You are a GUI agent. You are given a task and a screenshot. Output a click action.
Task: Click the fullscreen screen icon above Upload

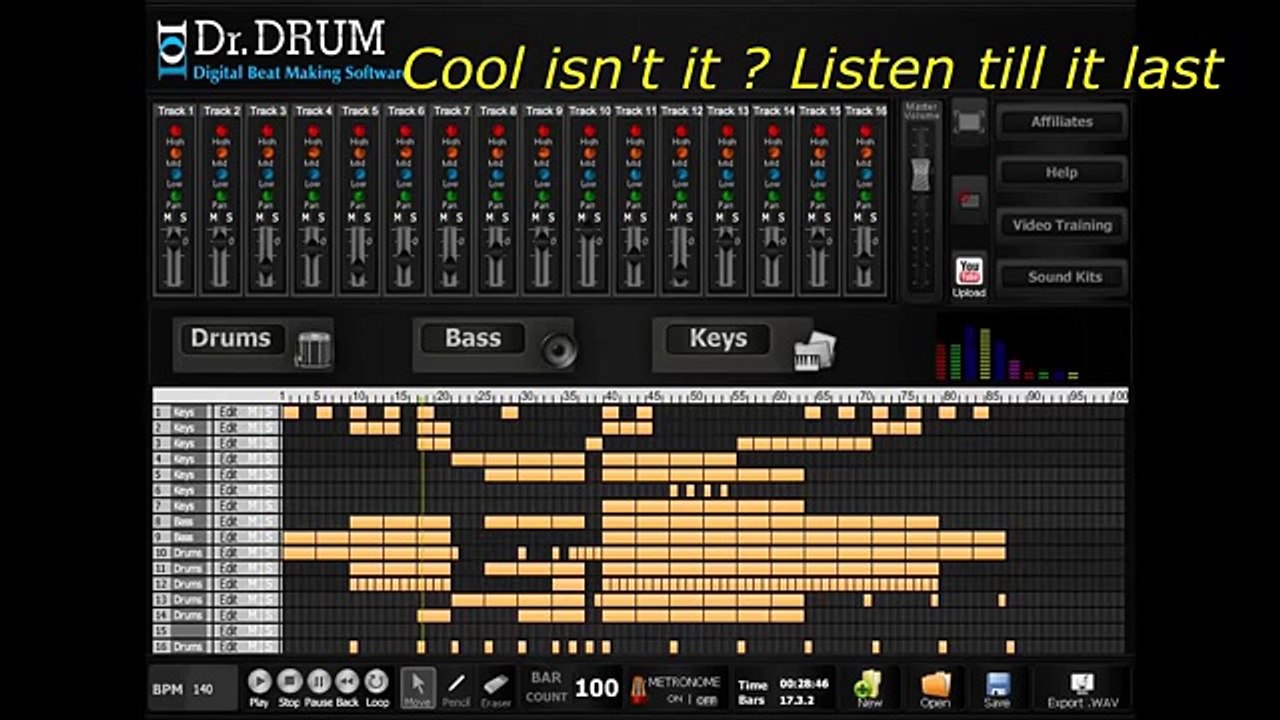[x=969, y=122]
